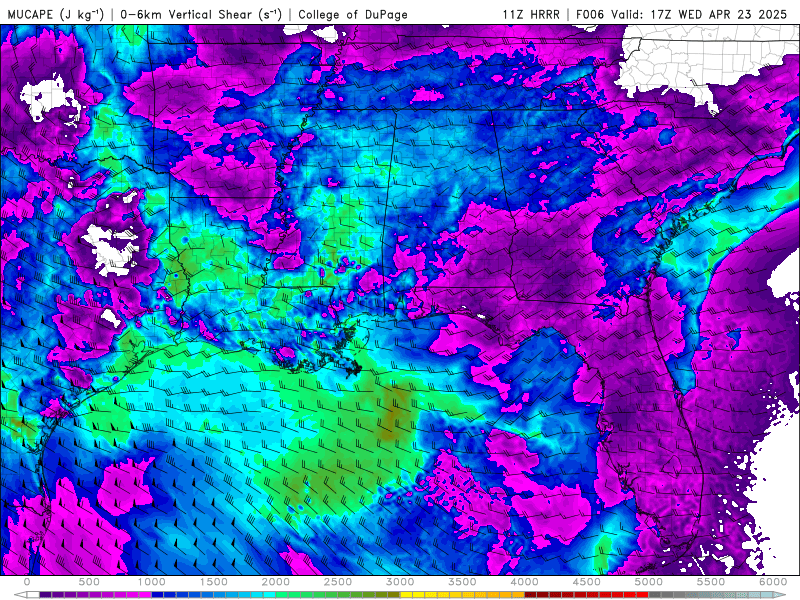This screenshot has height=600, width=800.
Task: Click the 0 value on the color scale
Action: pos(27,582)
